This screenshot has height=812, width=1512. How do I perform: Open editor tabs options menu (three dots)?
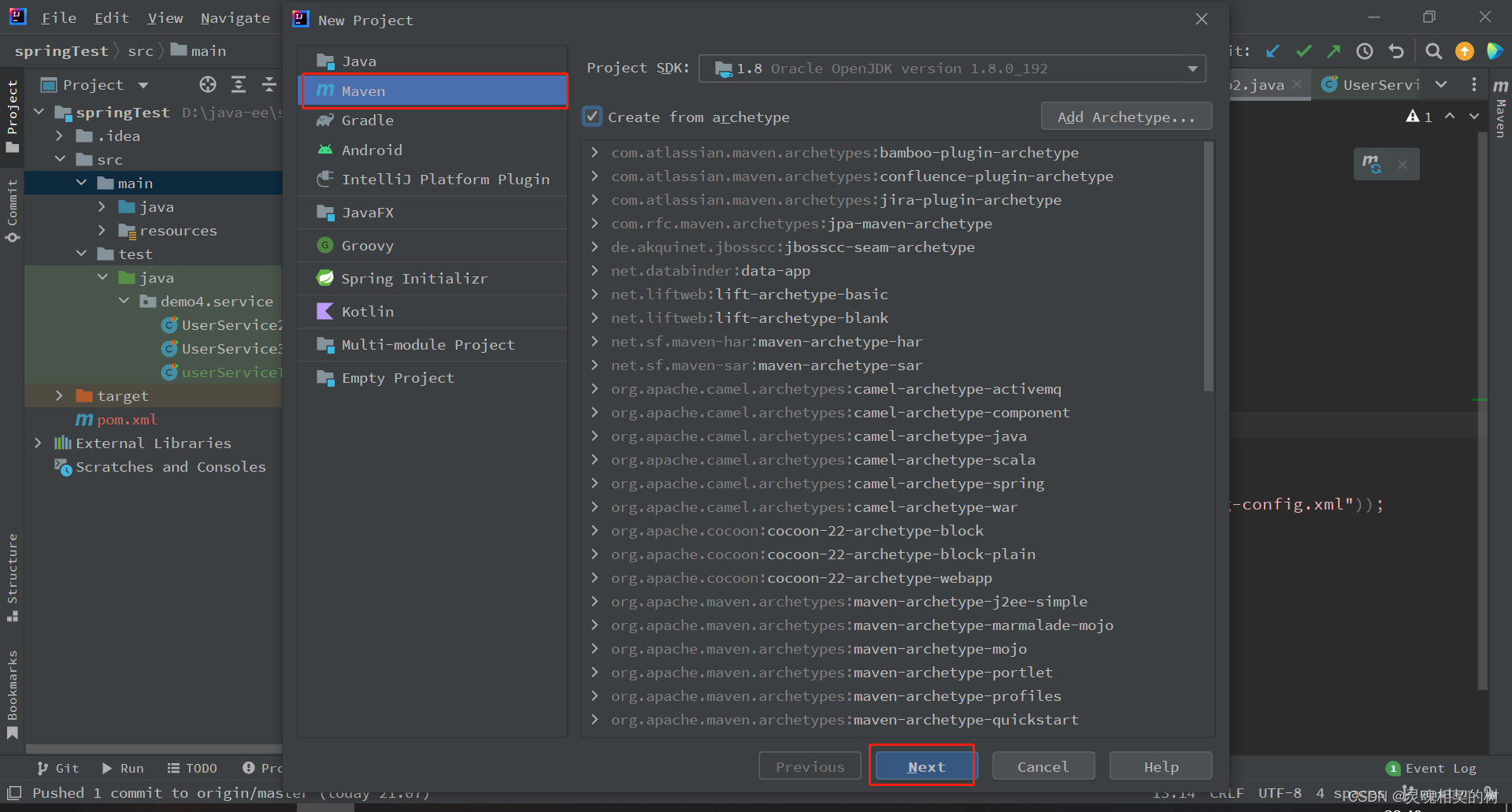coord(1474,84)
